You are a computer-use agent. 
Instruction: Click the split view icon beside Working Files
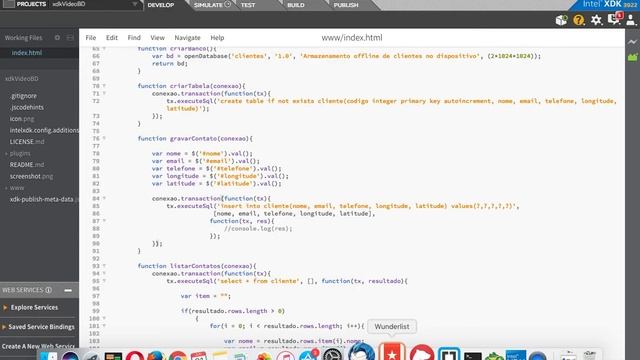[70, 38]
